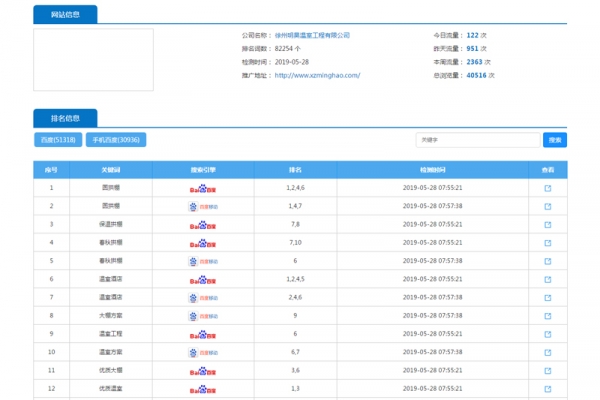Click the serial number 11 cell
The height and width of the screenshot is (400, 600).
(x=51, y=371)
